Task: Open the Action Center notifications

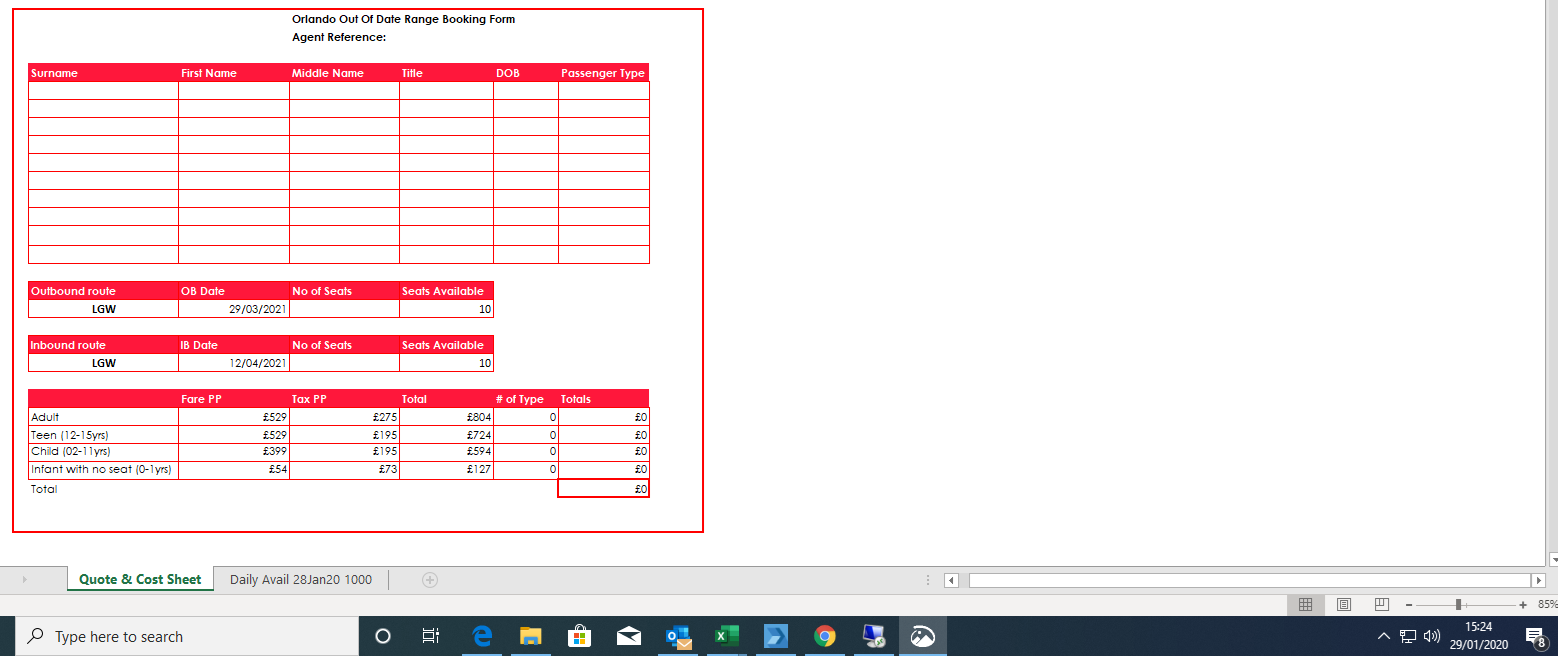Action: pyautogui.click(x=1535, y=636)
